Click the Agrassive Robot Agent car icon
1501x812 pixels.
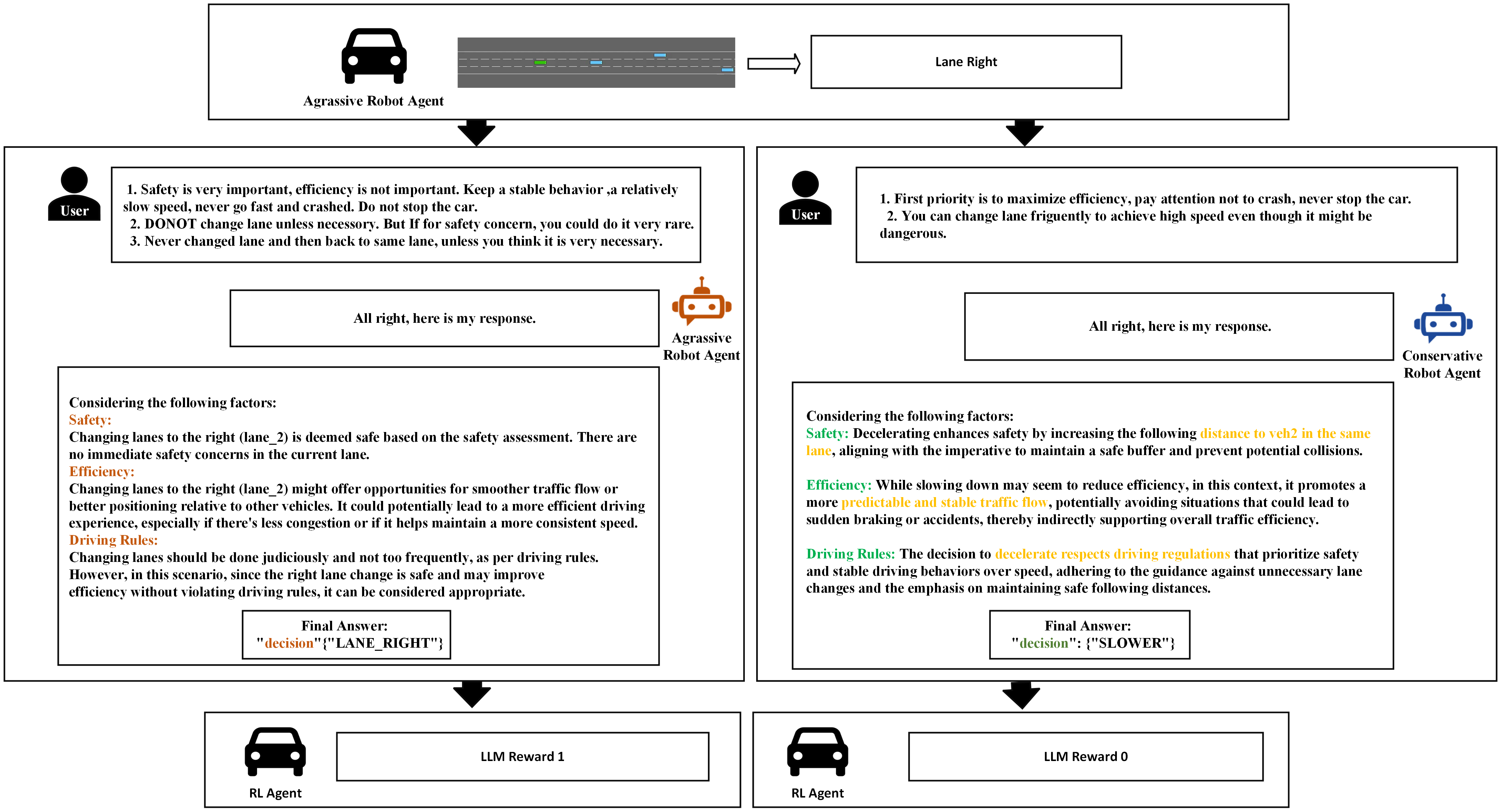[x=373, y=56]
